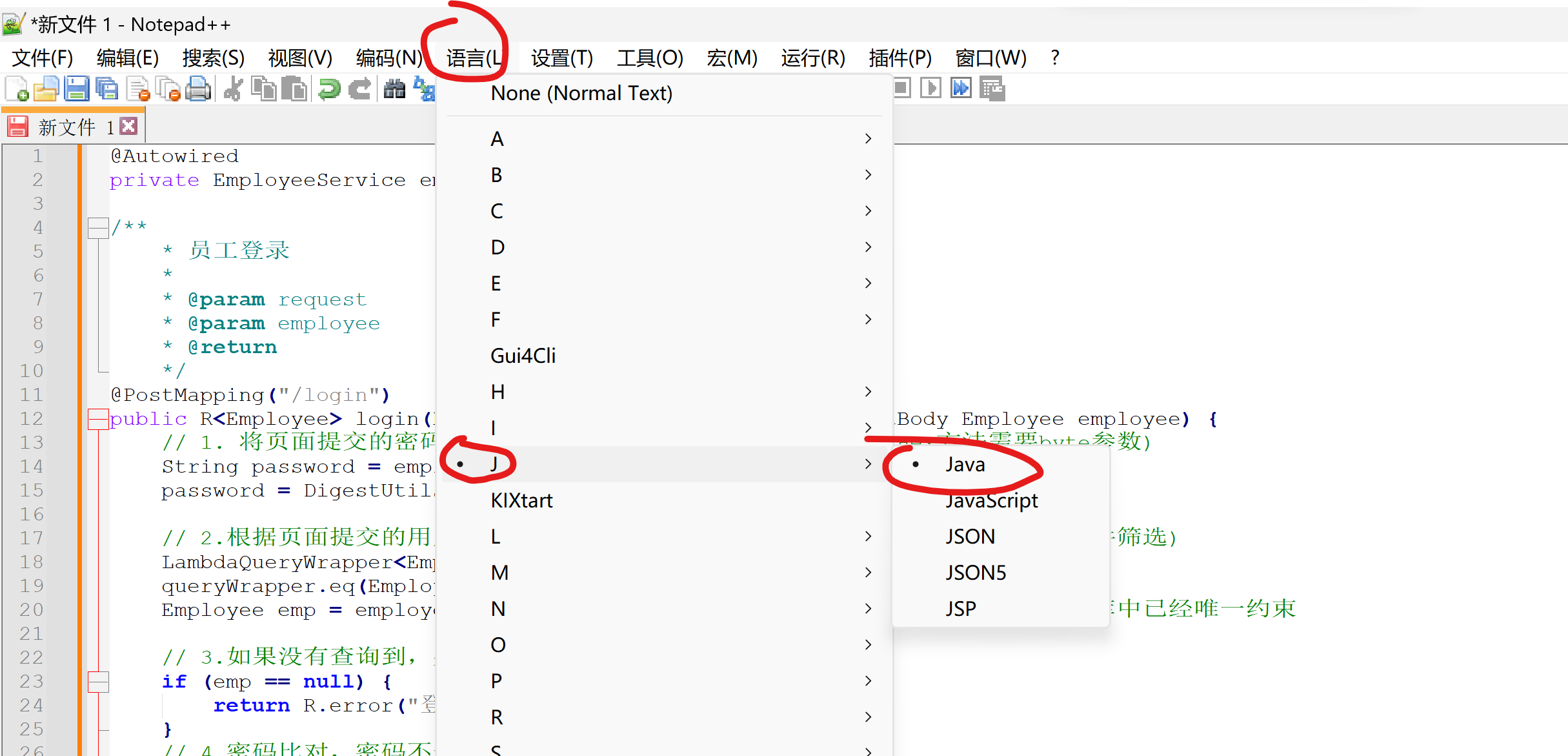Image resolution: width=1568 pixels, height=756 pixels.
Task: Click the New file toolbar icon
Action: tap(17, 88)
